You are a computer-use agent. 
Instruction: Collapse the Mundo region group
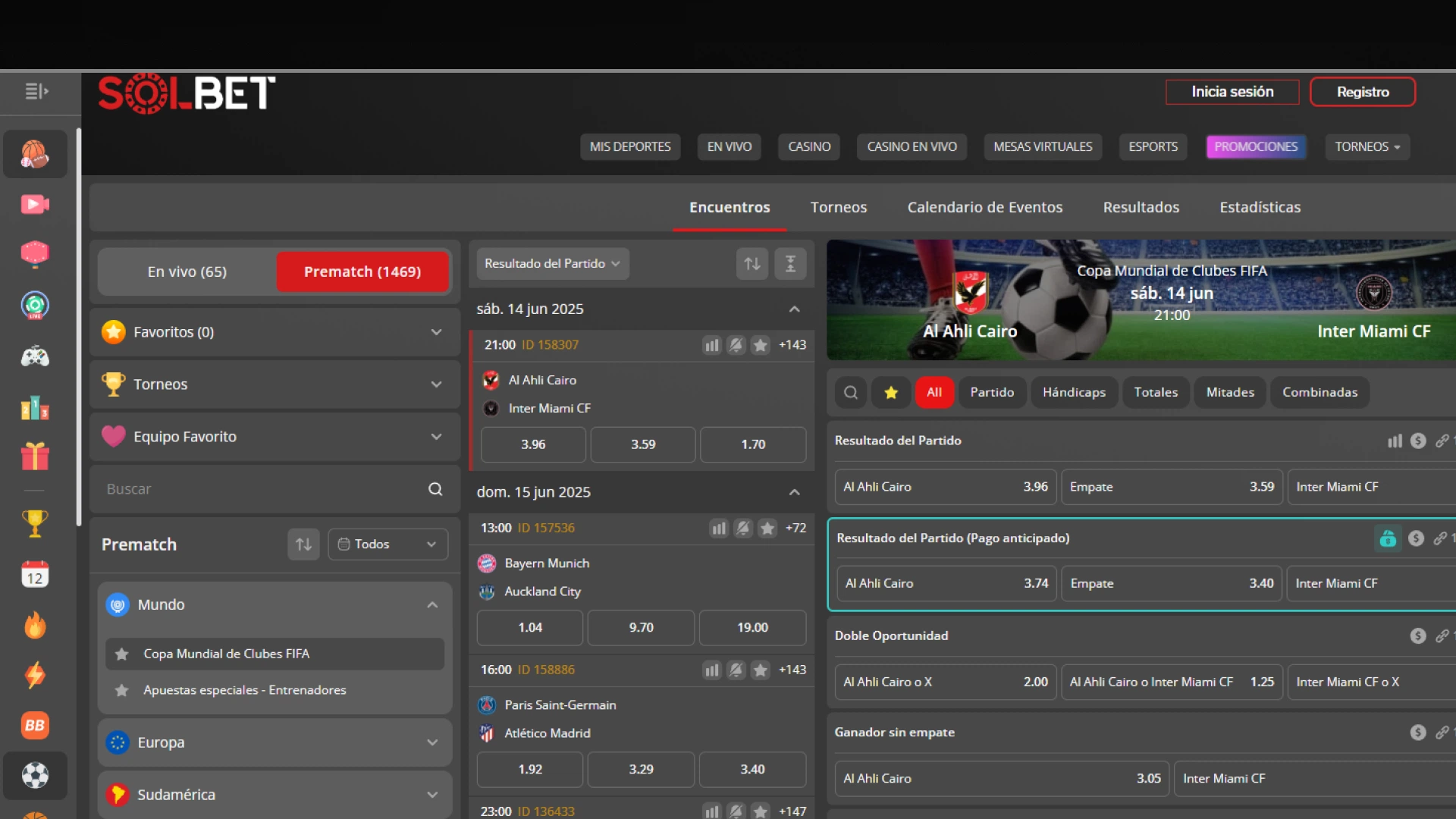point(275,605)
